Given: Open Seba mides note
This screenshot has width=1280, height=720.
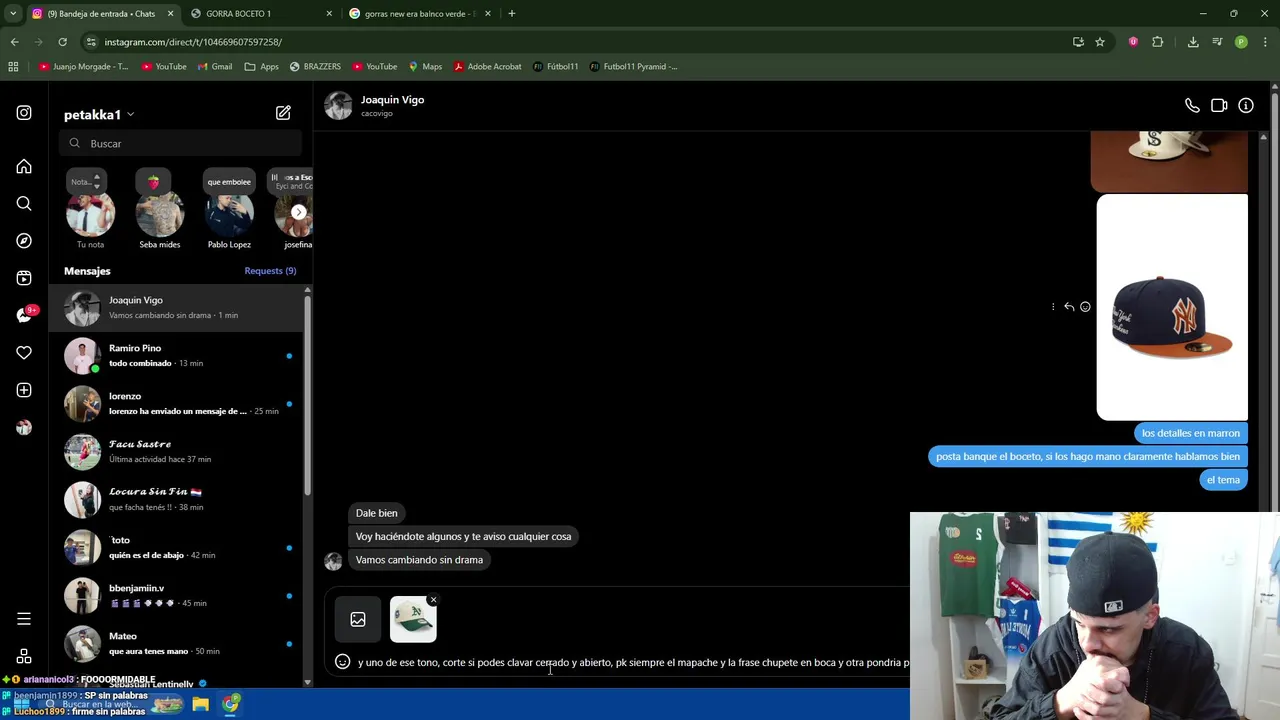Looking at the screenshot, I should tap(160, 209).
